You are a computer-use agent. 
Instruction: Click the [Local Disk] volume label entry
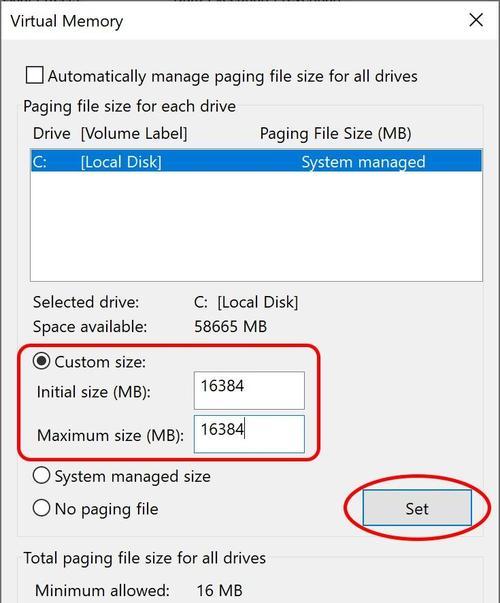coord(121,162)
